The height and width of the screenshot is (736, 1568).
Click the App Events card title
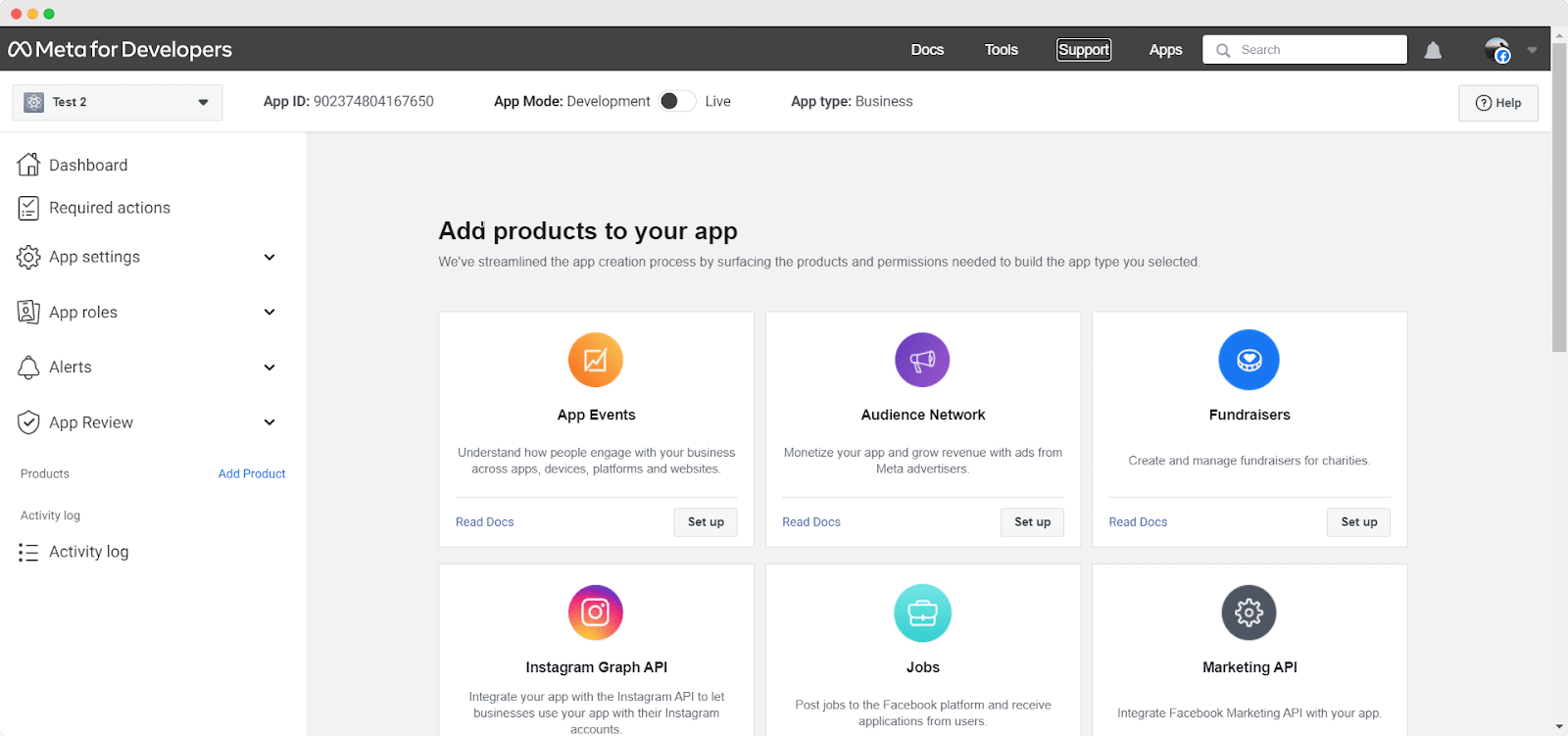[596, 415]
